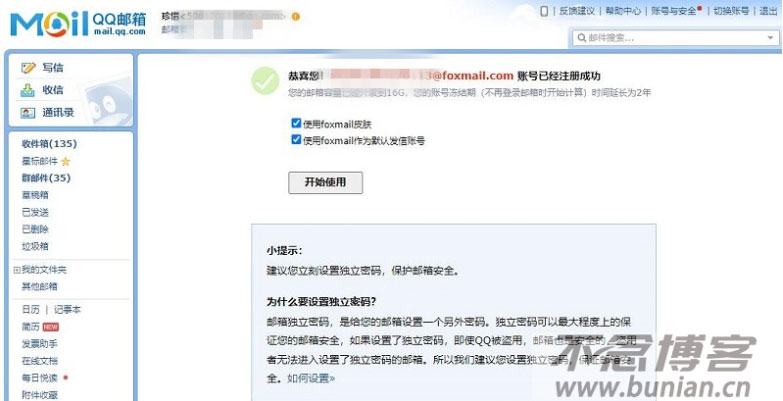Open 群邮件(35) folder

click(46, 178)
